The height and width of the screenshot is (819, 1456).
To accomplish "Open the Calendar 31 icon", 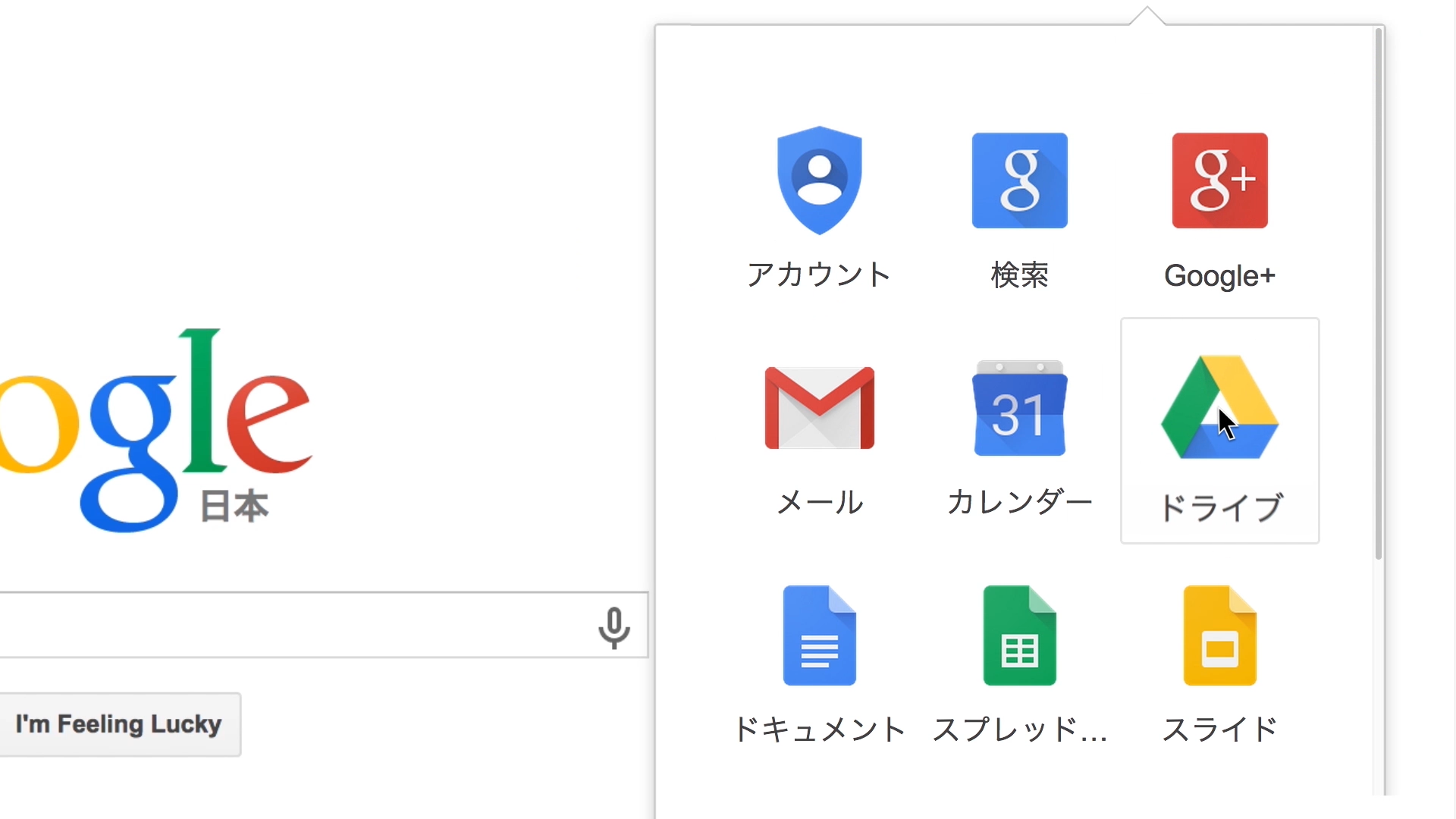I will click(x=1020, y=408).
